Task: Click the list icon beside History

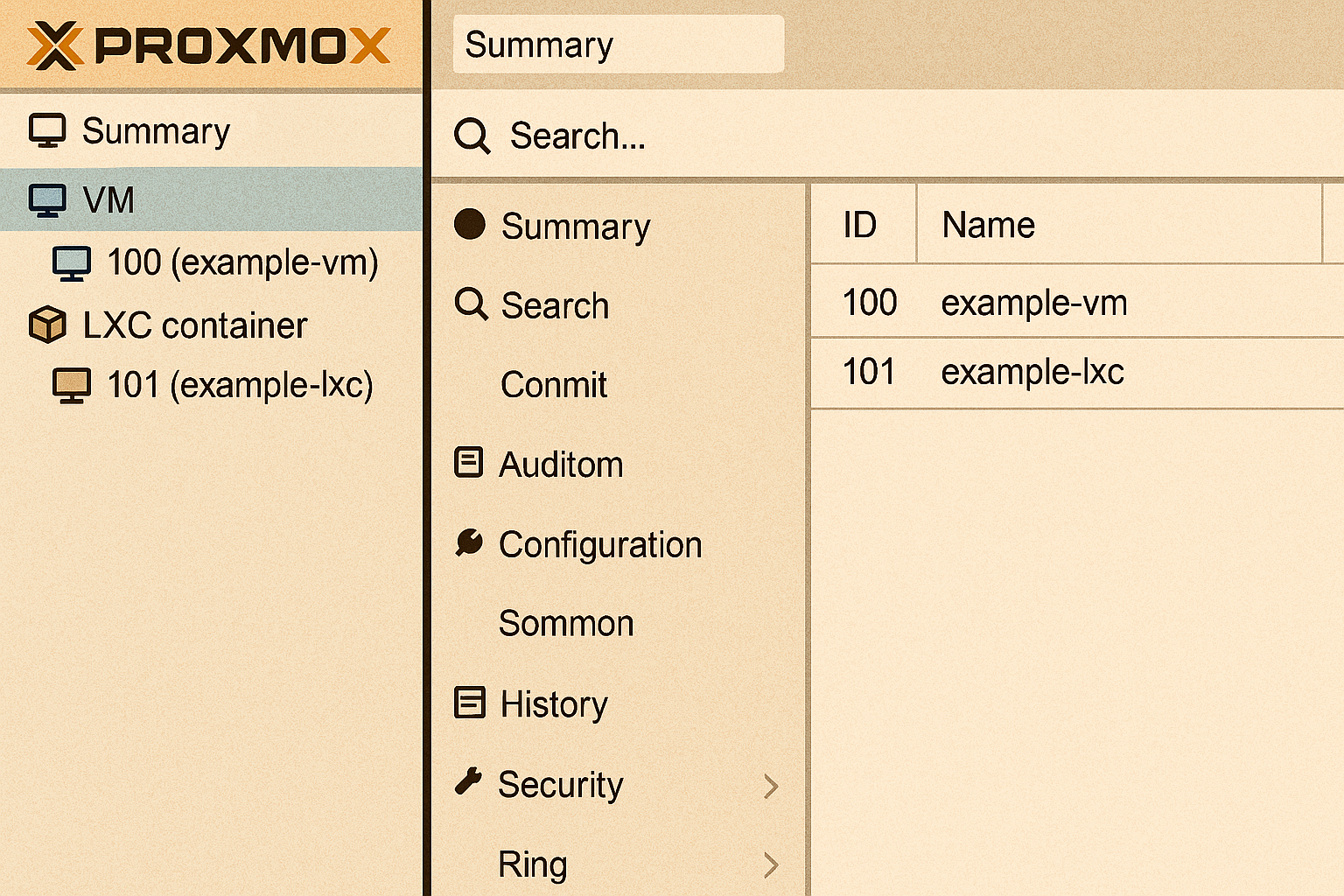Action: 470,703
